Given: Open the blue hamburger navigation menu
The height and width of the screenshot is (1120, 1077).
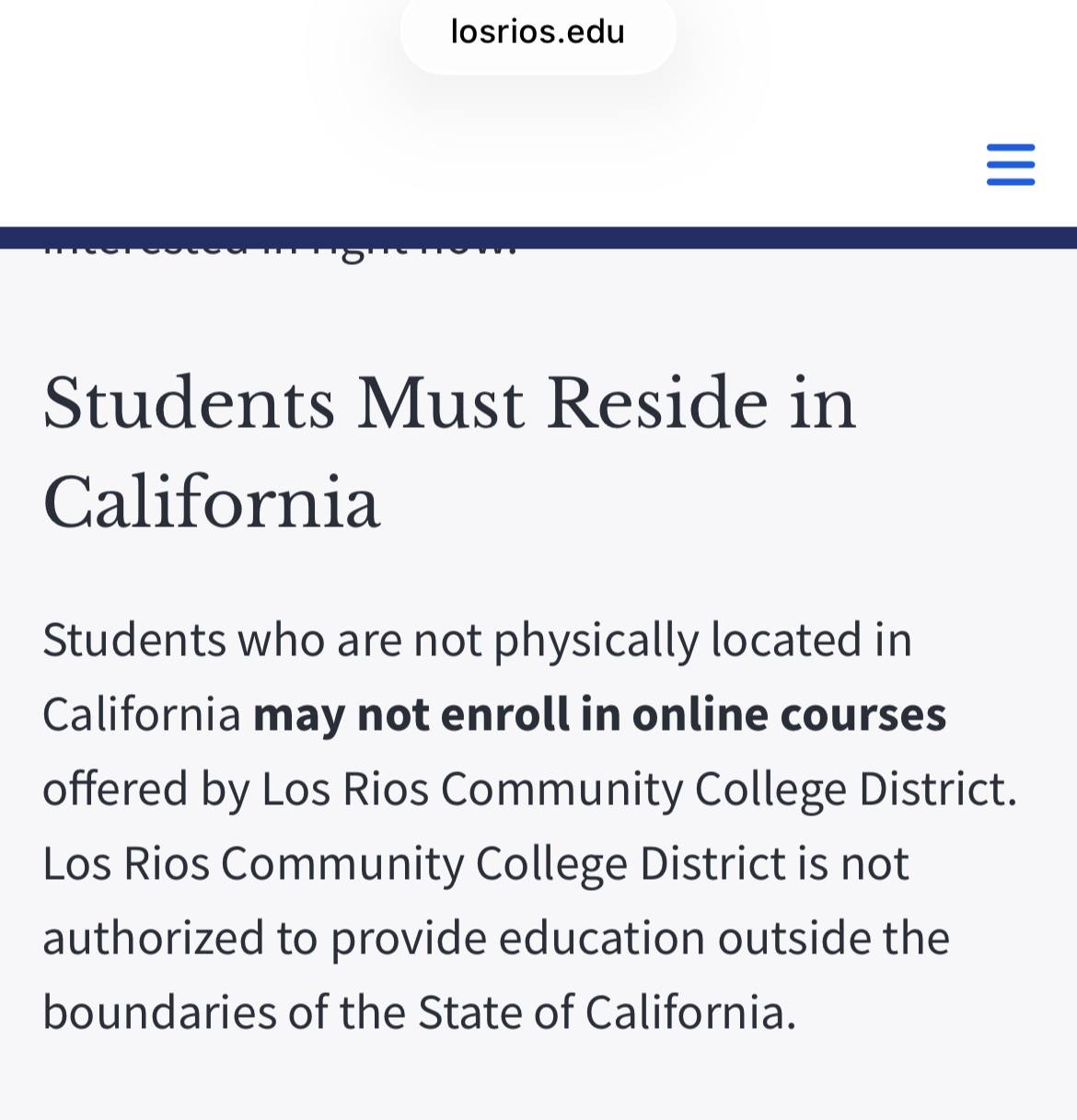Looking at the screenshot, I should pyautogui.click(x=1011, y=165).
